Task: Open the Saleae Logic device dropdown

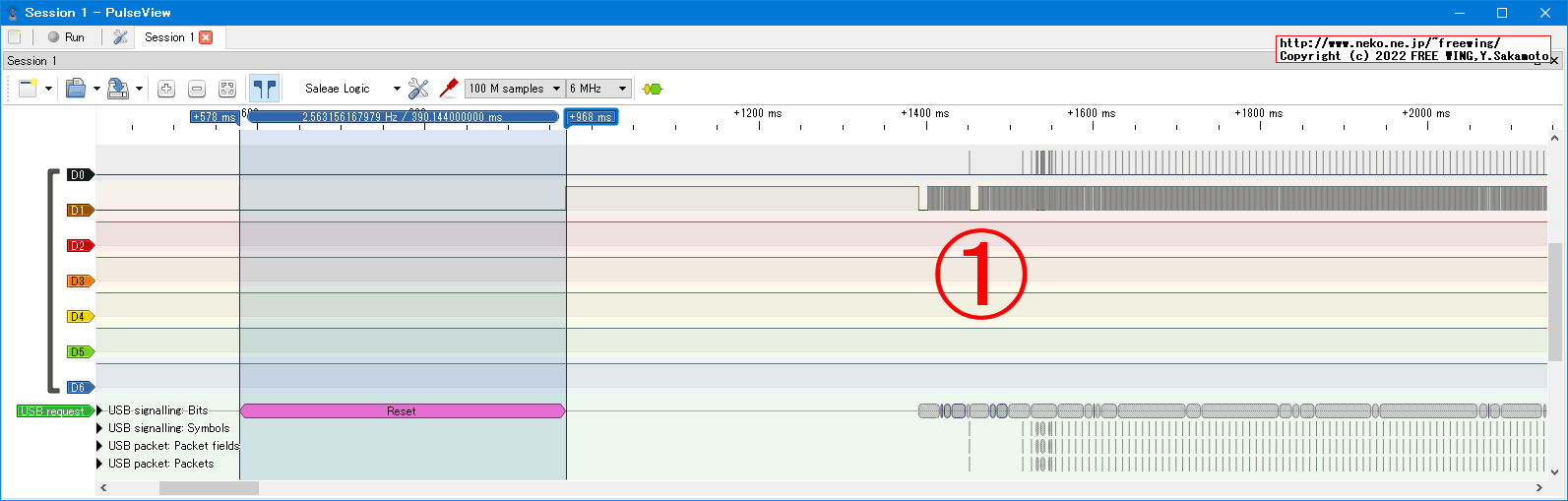Action: click(351, 89)
